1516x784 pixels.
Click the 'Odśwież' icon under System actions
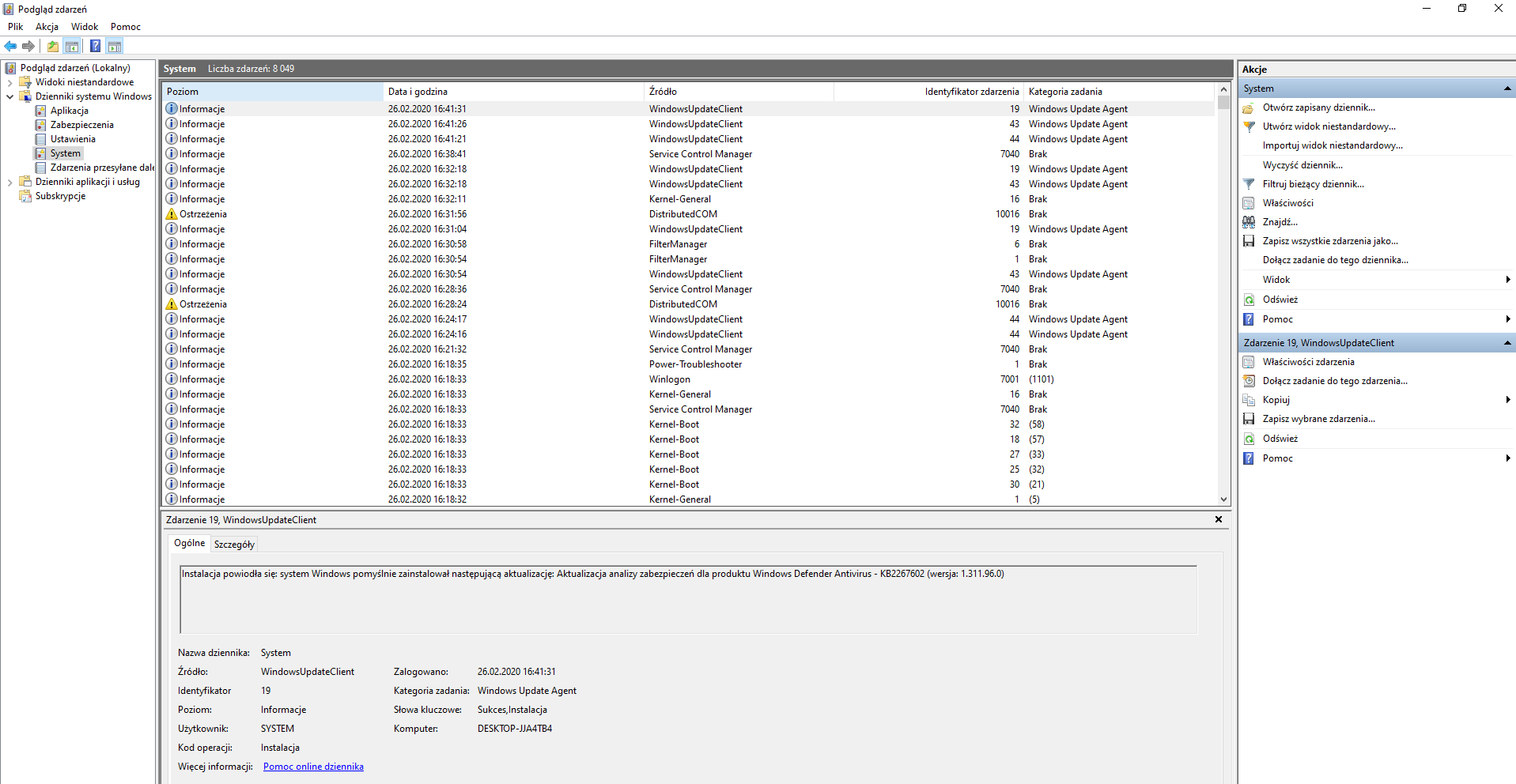[x=1249, y=300]
